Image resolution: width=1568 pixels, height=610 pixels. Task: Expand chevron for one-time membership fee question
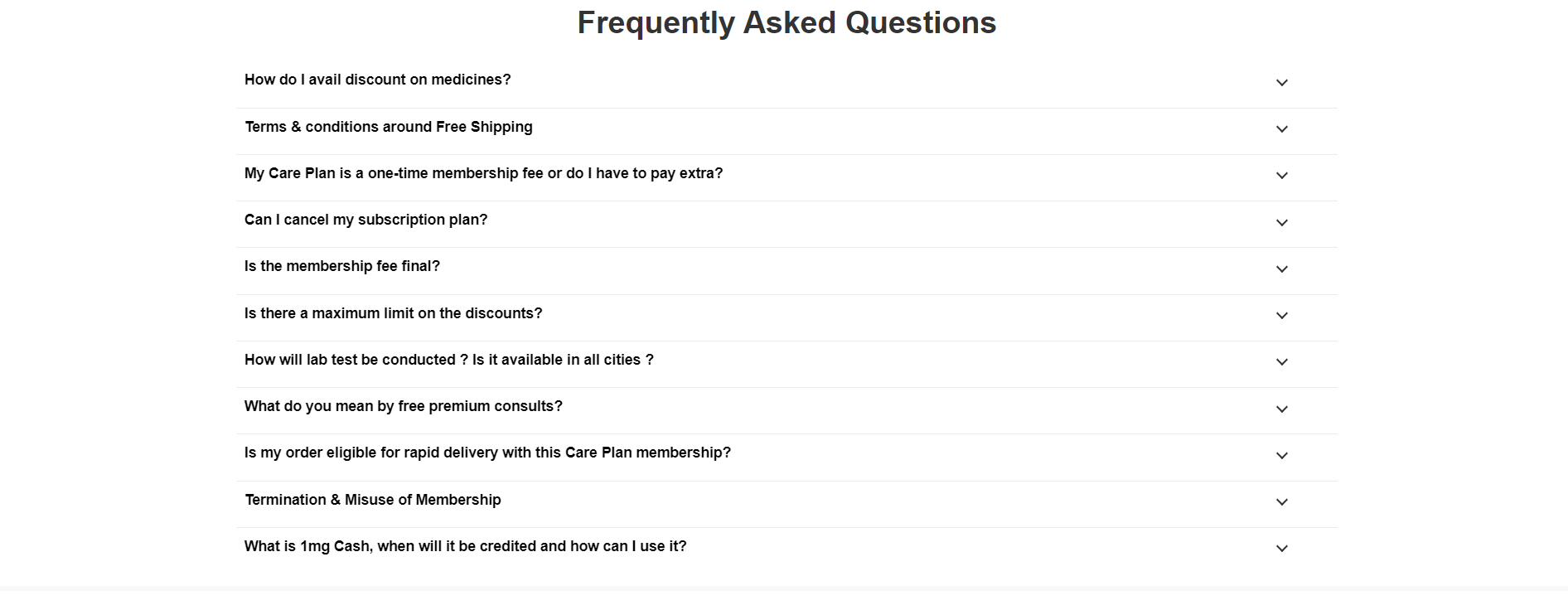click(x=1281, y=176)
